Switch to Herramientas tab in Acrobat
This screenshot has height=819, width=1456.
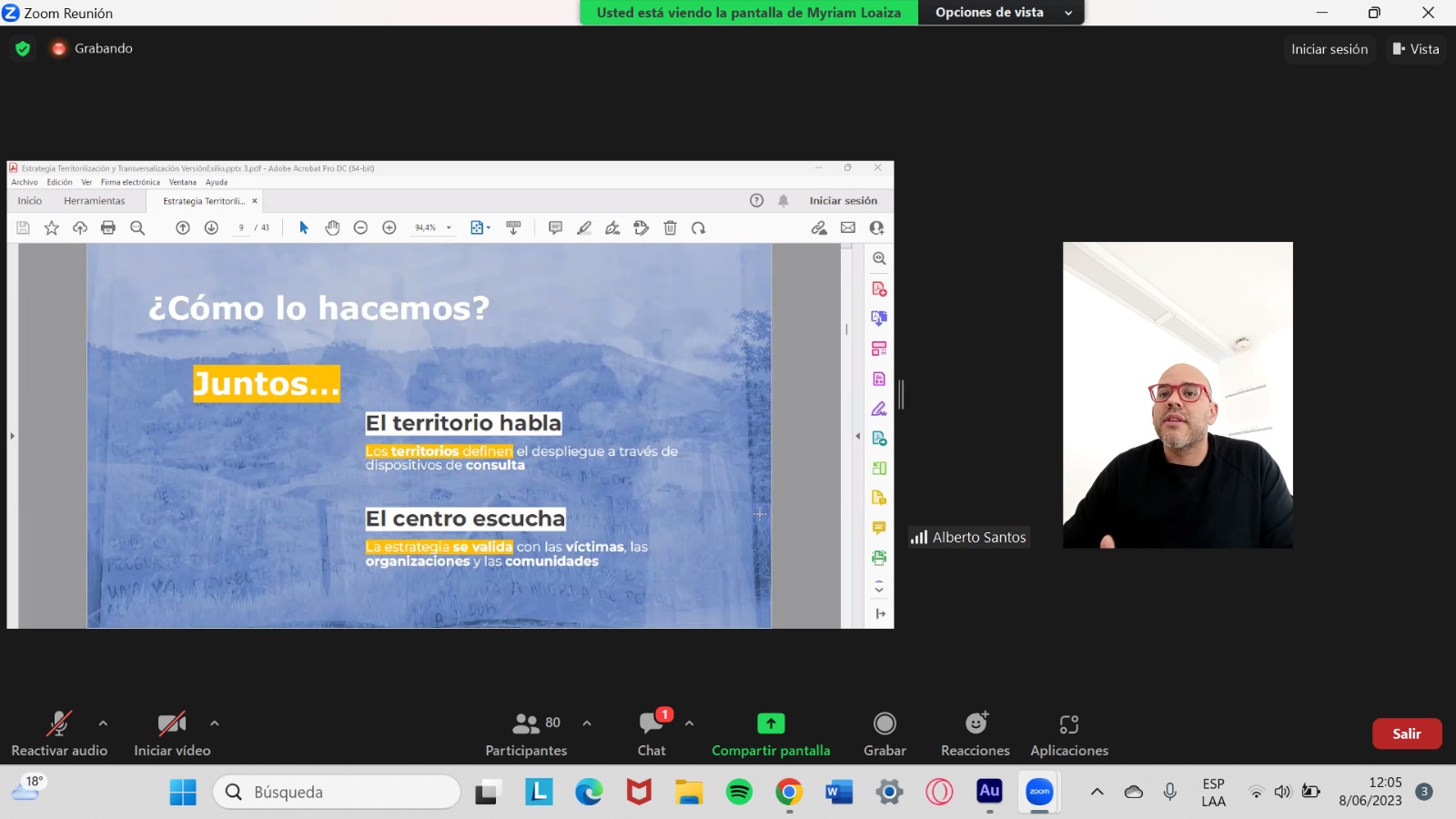pyautogui.click(x=95, y=201)
